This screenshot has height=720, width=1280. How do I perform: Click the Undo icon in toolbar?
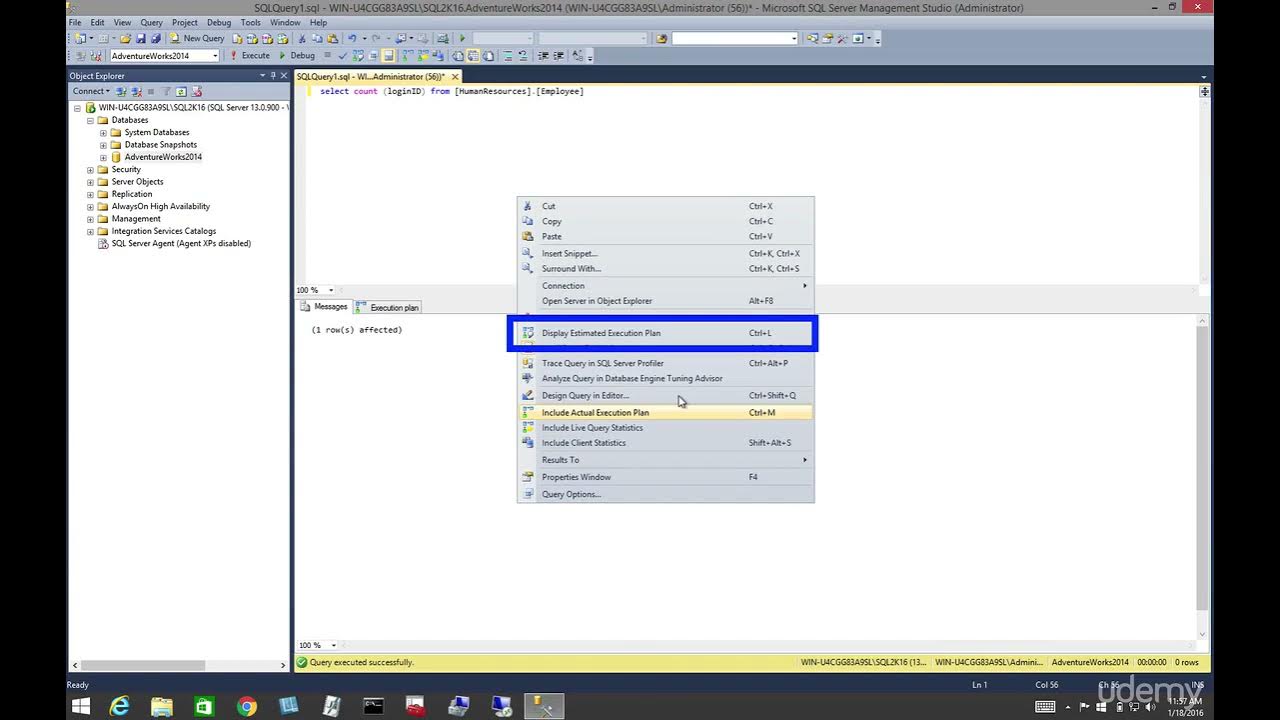pos(352,38)
